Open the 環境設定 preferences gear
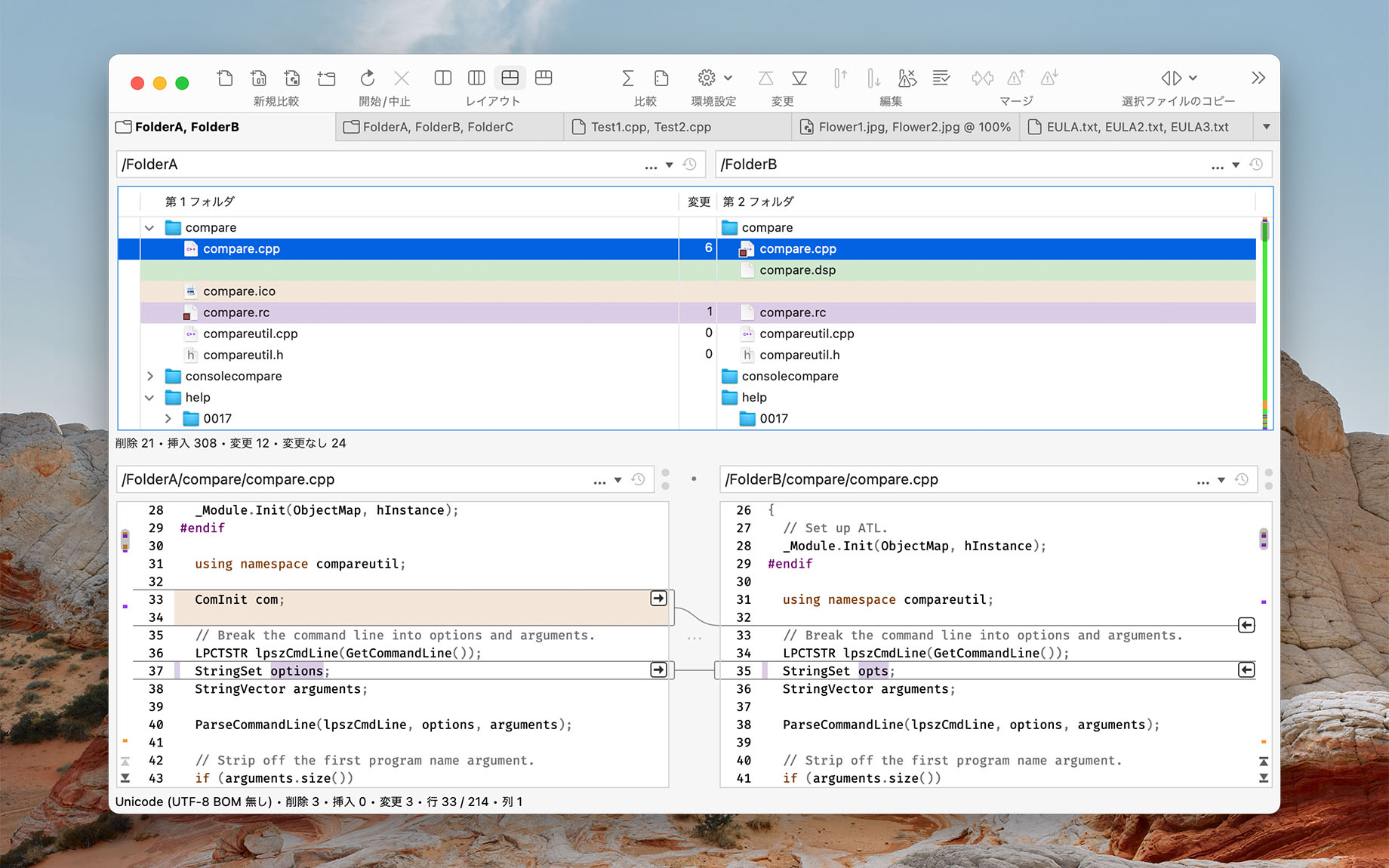 [706, 78]
